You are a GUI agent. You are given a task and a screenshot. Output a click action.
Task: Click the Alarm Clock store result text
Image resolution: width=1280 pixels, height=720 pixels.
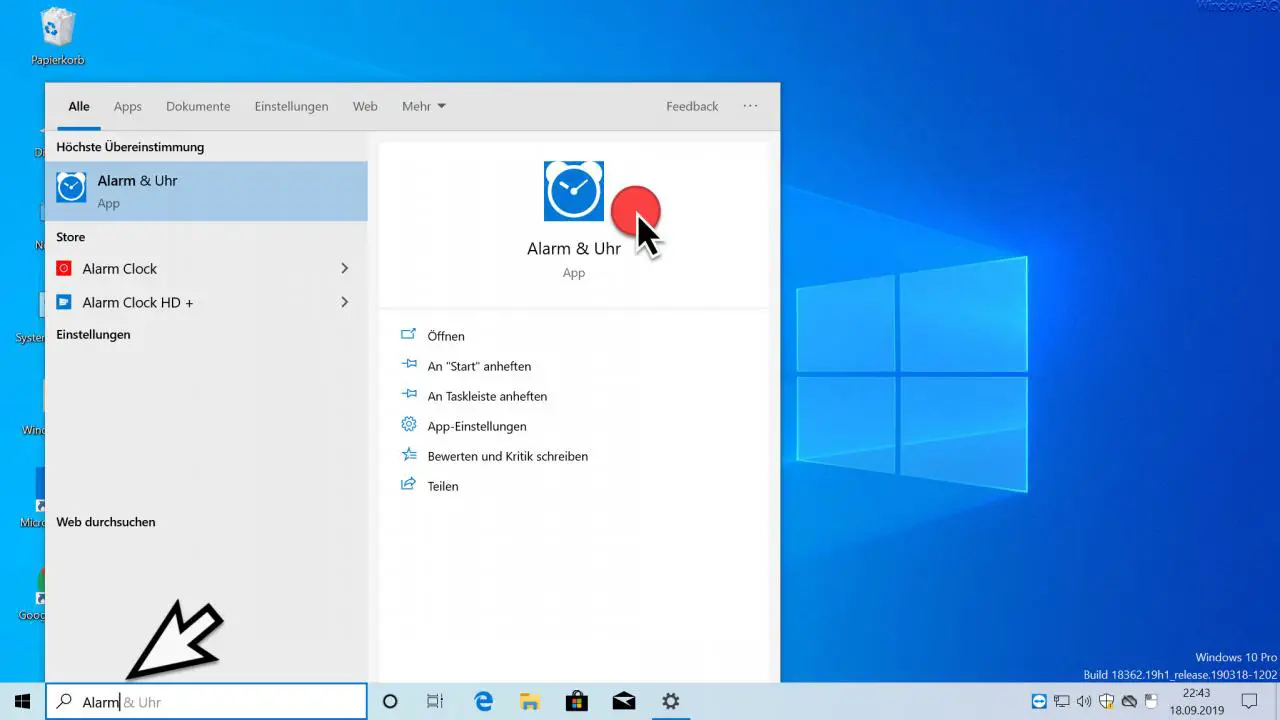click(x=120, y=269)
